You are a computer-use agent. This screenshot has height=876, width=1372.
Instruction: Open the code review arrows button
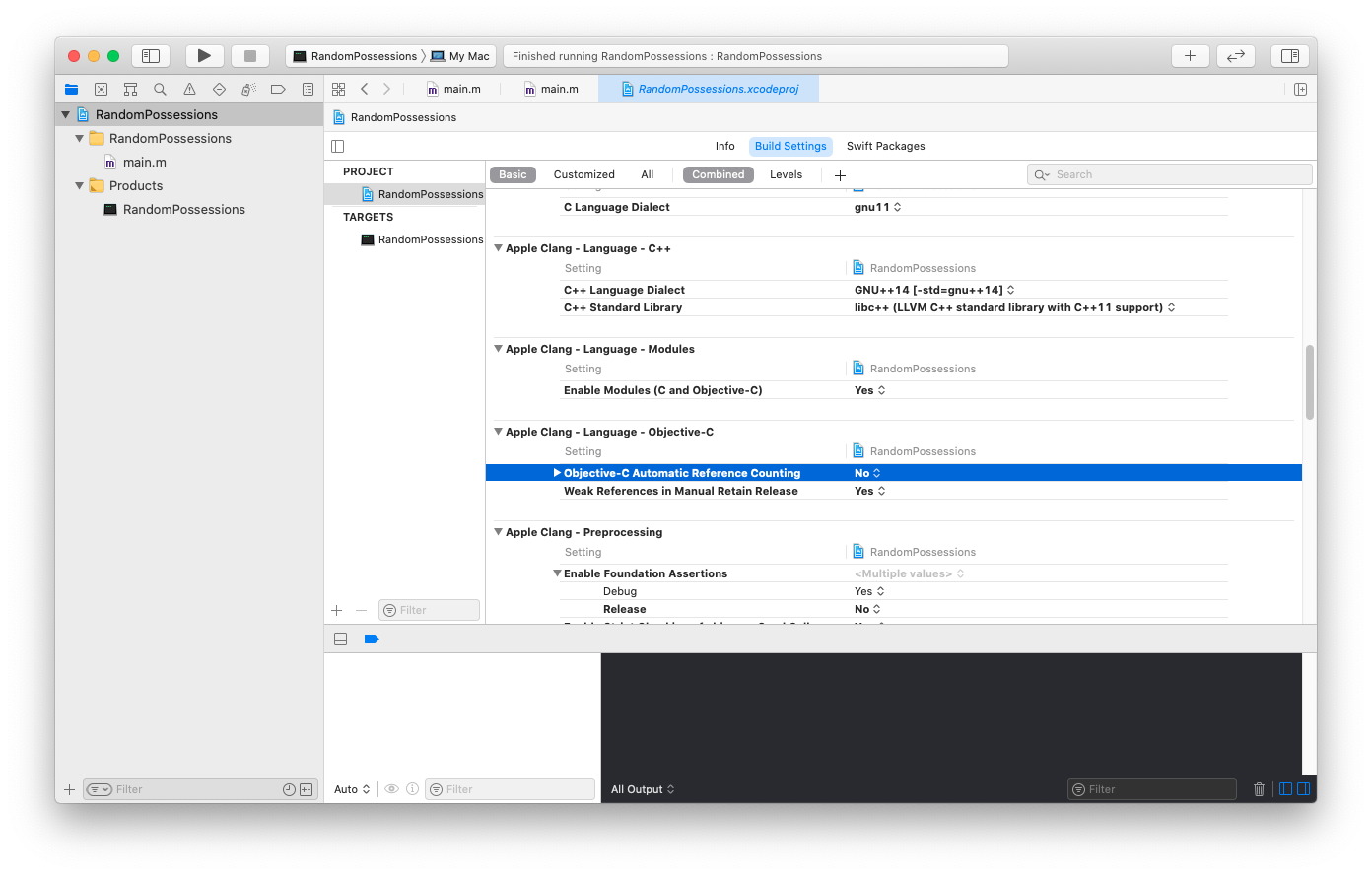pos(1236,56)
